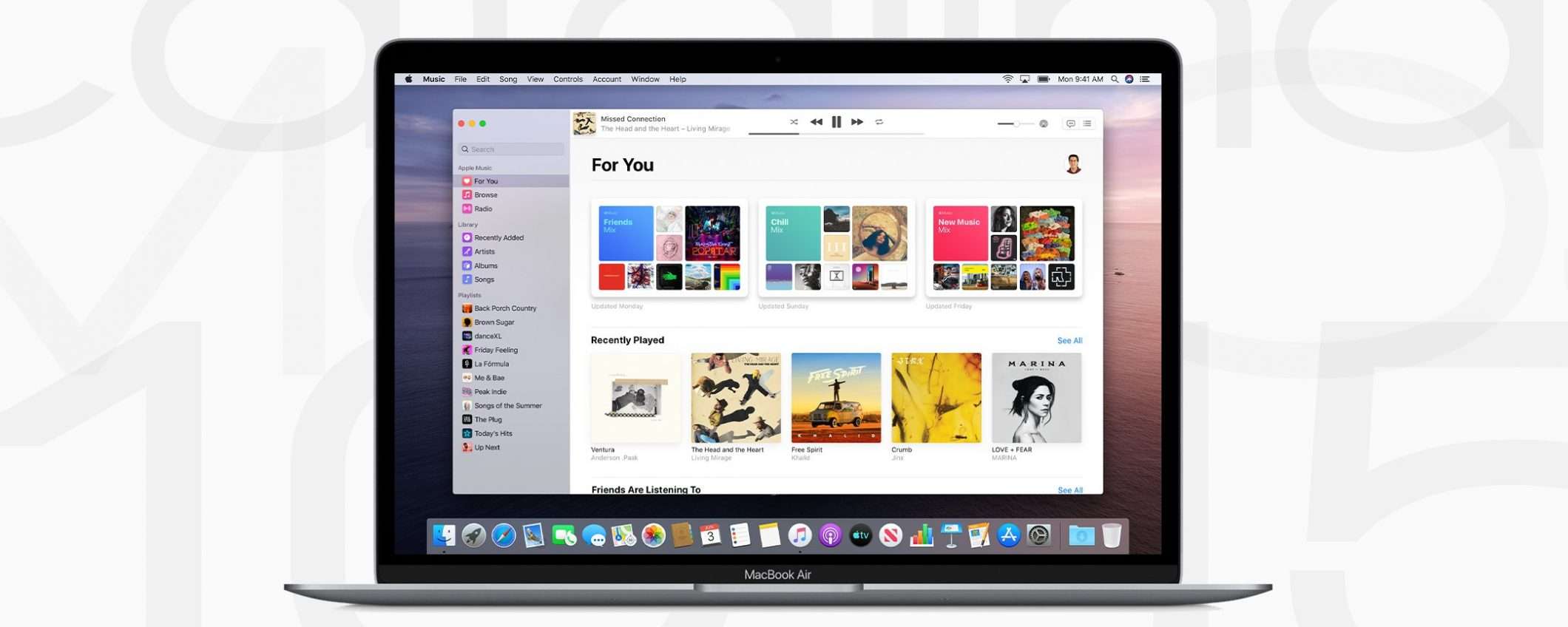Show the lyrics panel
The height and width of the screenshot is (627, 1568).
1070,123
